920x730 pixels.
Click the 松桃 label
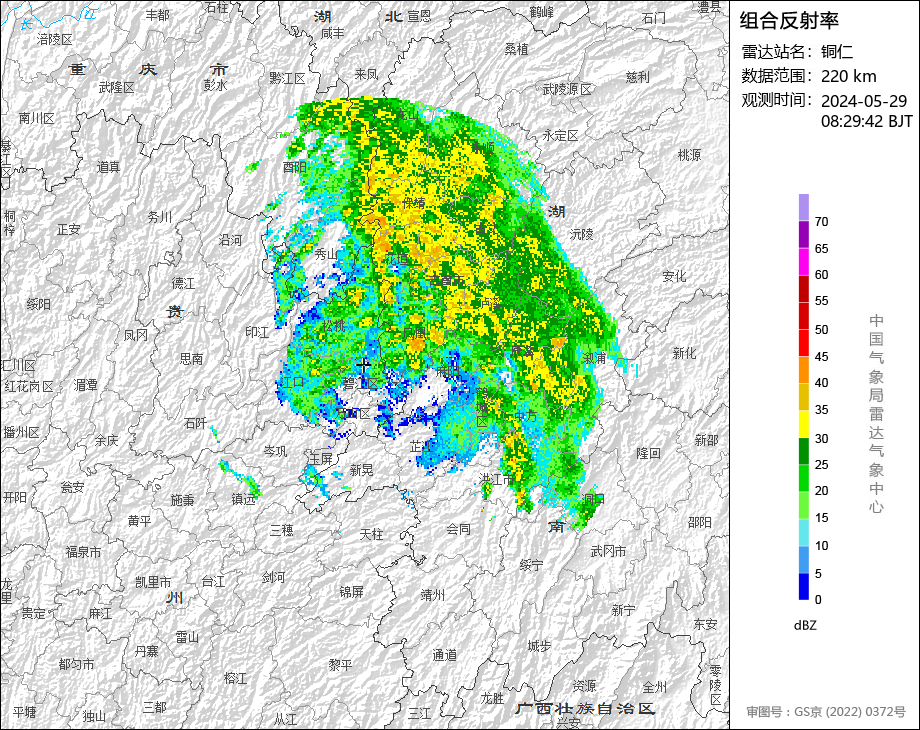333,325
